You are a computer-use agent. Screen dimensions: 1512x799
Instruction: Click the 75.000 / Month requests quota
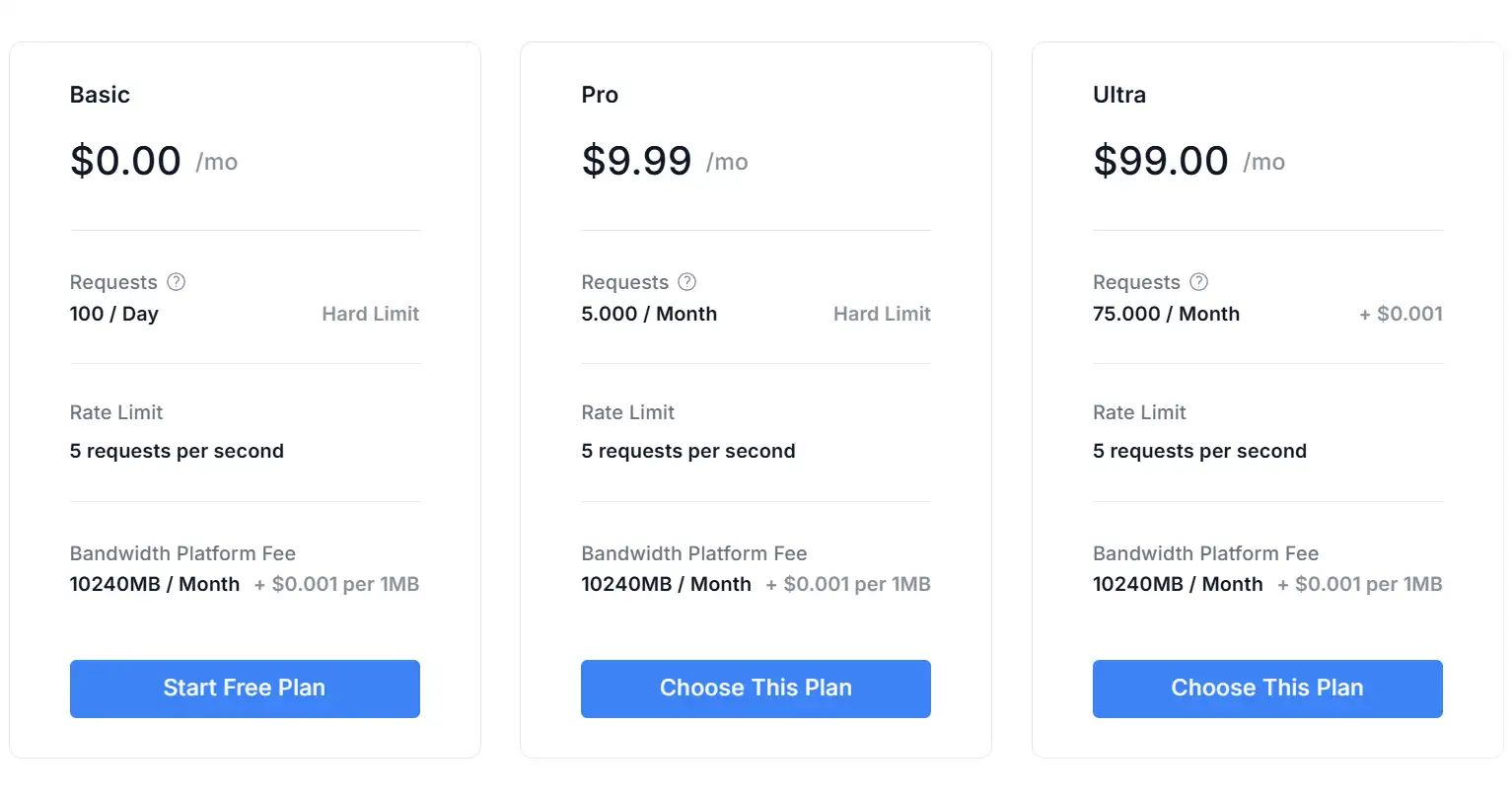click(x=1166, y=314)
